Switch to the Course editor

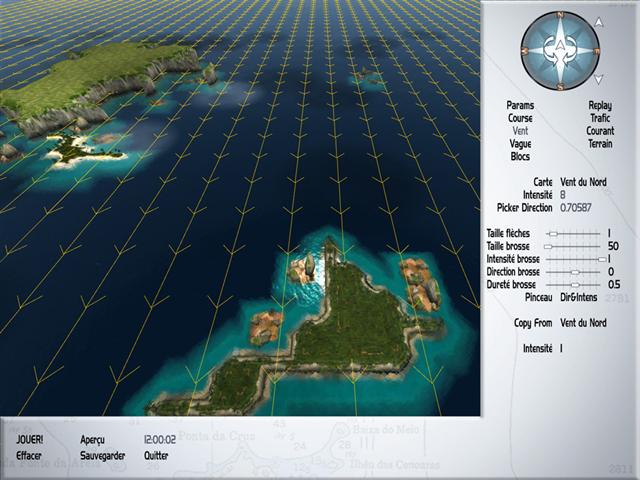(520, 118)
